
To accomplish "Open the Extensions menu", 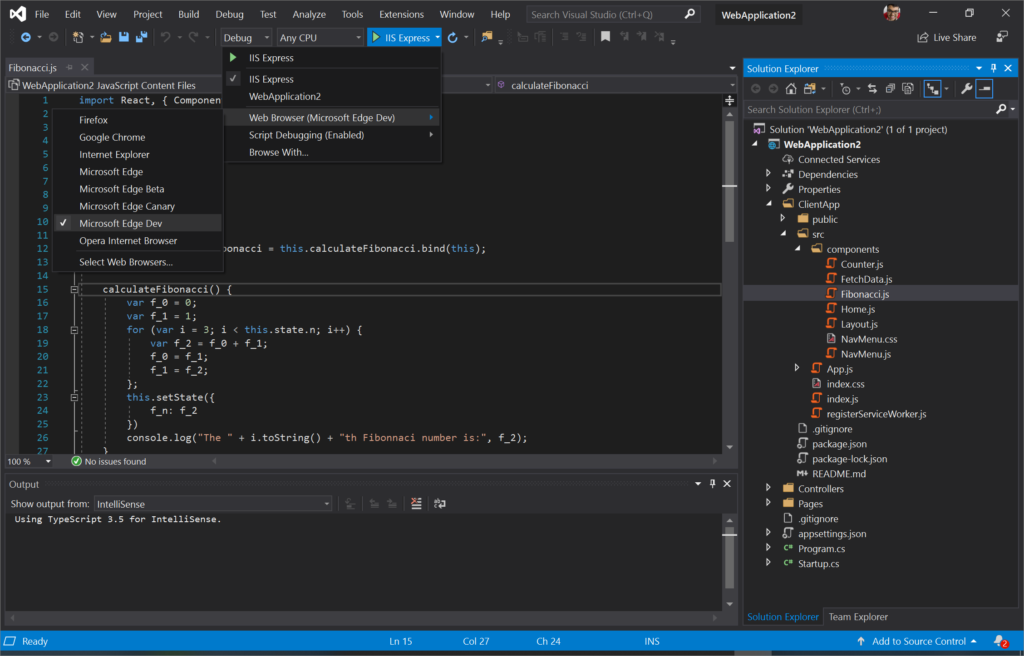I will 401,14.
